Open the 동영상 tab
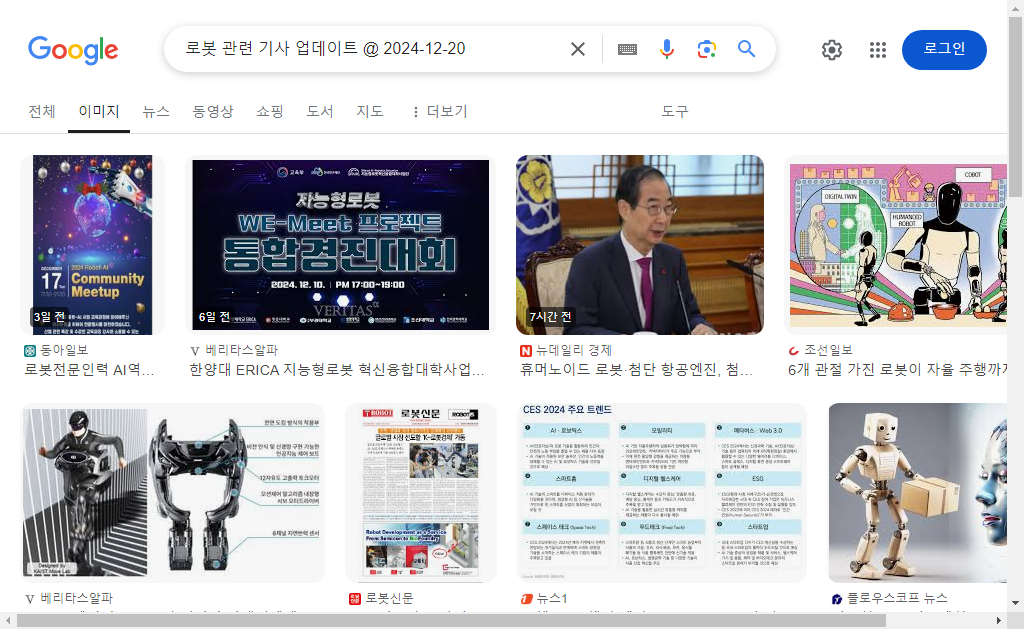This screenshot has width=1024, height=629. [213, 112]
